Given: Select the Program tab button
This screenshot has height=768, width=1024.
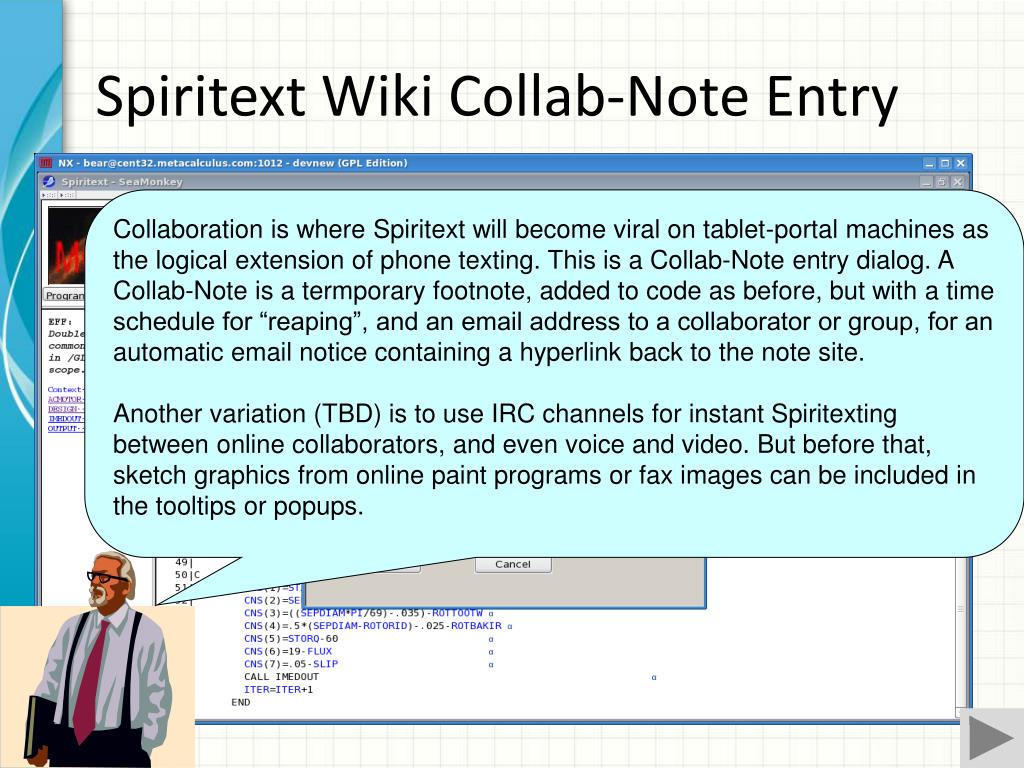Looking at the screenshot, I should (65, 295).
